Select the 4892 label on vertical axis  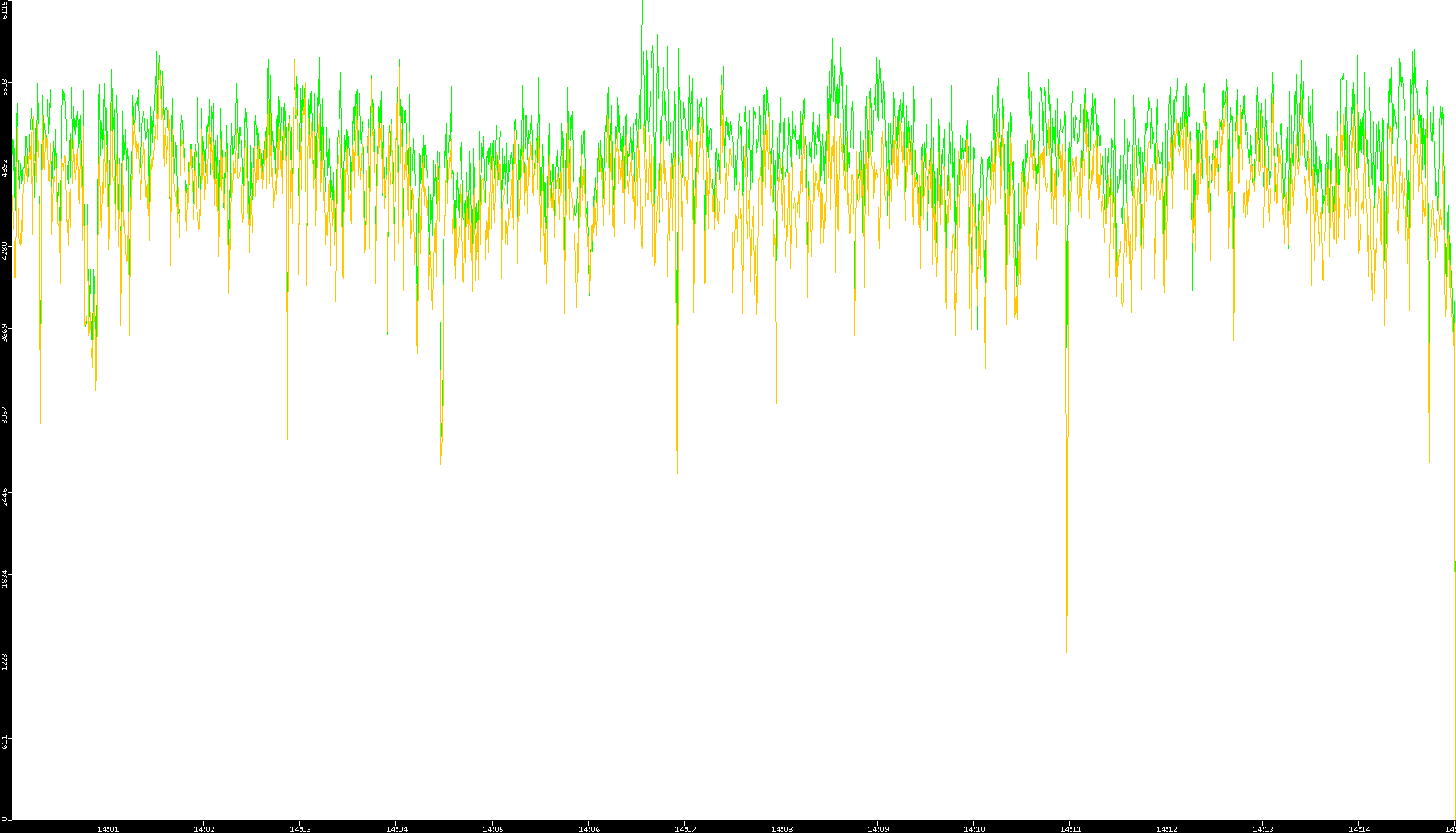click(x=6, y=168)
